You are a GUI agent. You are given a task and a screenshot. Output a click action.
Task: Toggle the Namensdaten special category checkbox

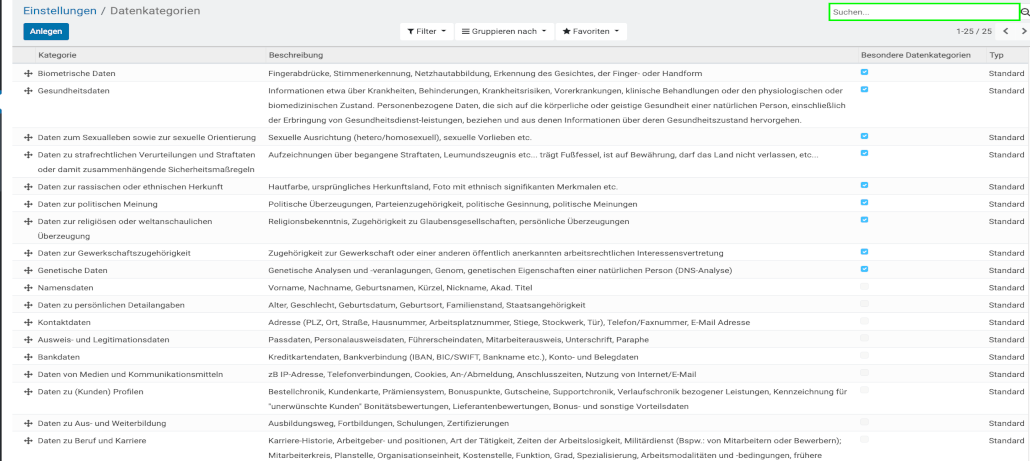click(864, 286)
